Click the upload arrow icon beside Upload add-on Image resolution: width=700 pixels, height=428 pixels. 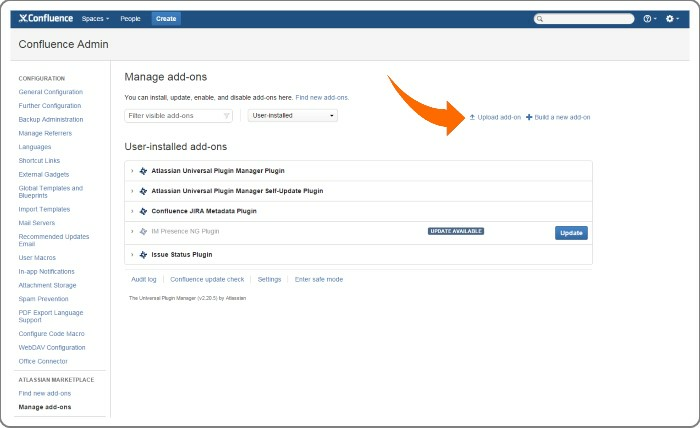pyautogui.click(x=472, y=117)
